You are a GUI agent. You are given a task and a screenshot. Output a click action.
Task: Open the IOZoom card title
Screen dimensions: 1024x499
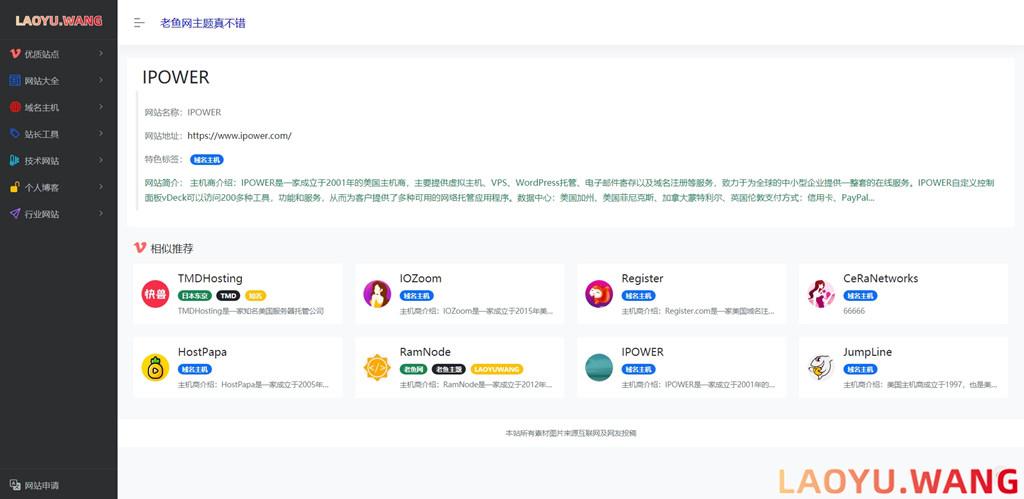421,278
